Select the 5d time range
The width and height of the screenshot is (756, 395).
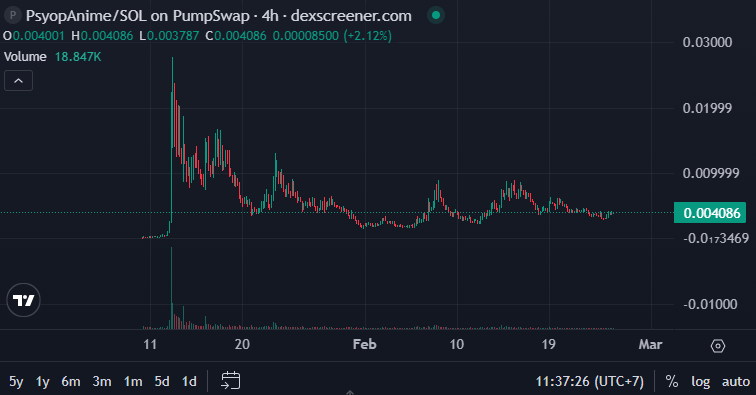162,381
